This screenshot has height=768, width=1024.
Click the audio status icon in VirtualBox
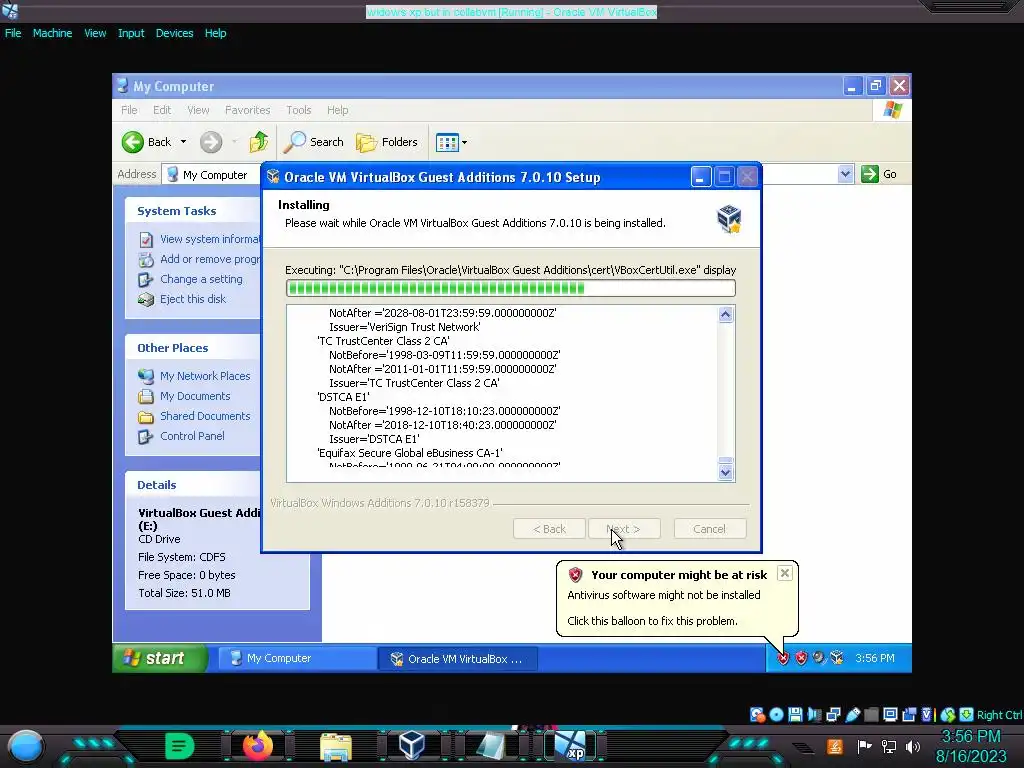coord(814,714)
